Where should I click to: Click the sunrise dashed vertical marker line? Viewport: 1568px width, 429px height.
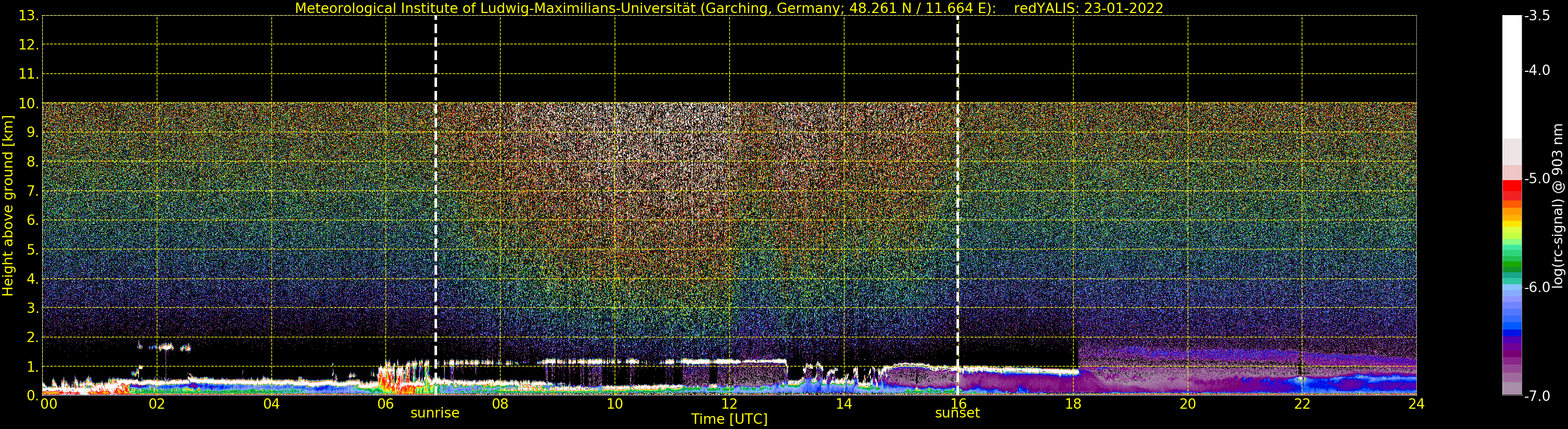436,205
